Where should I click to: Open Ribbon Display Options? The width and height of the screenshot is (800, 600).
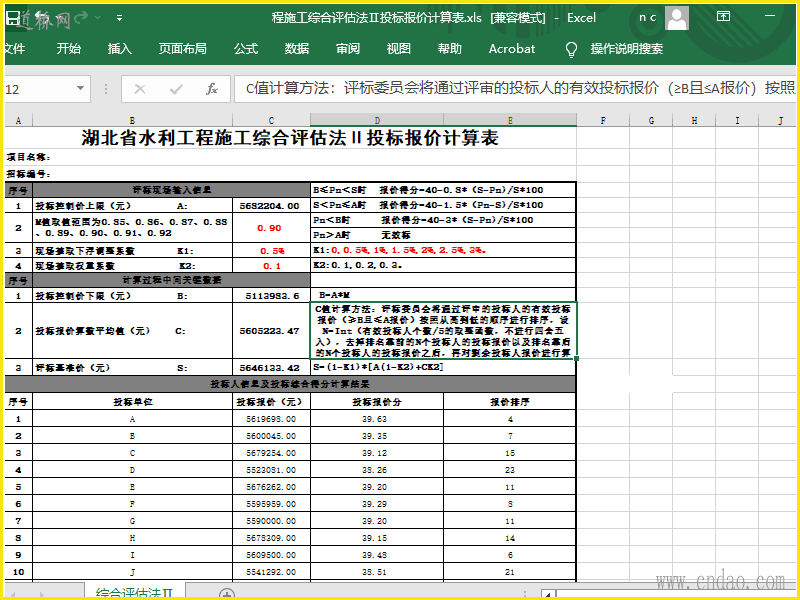pyautogui.click(x=723, y=17)
